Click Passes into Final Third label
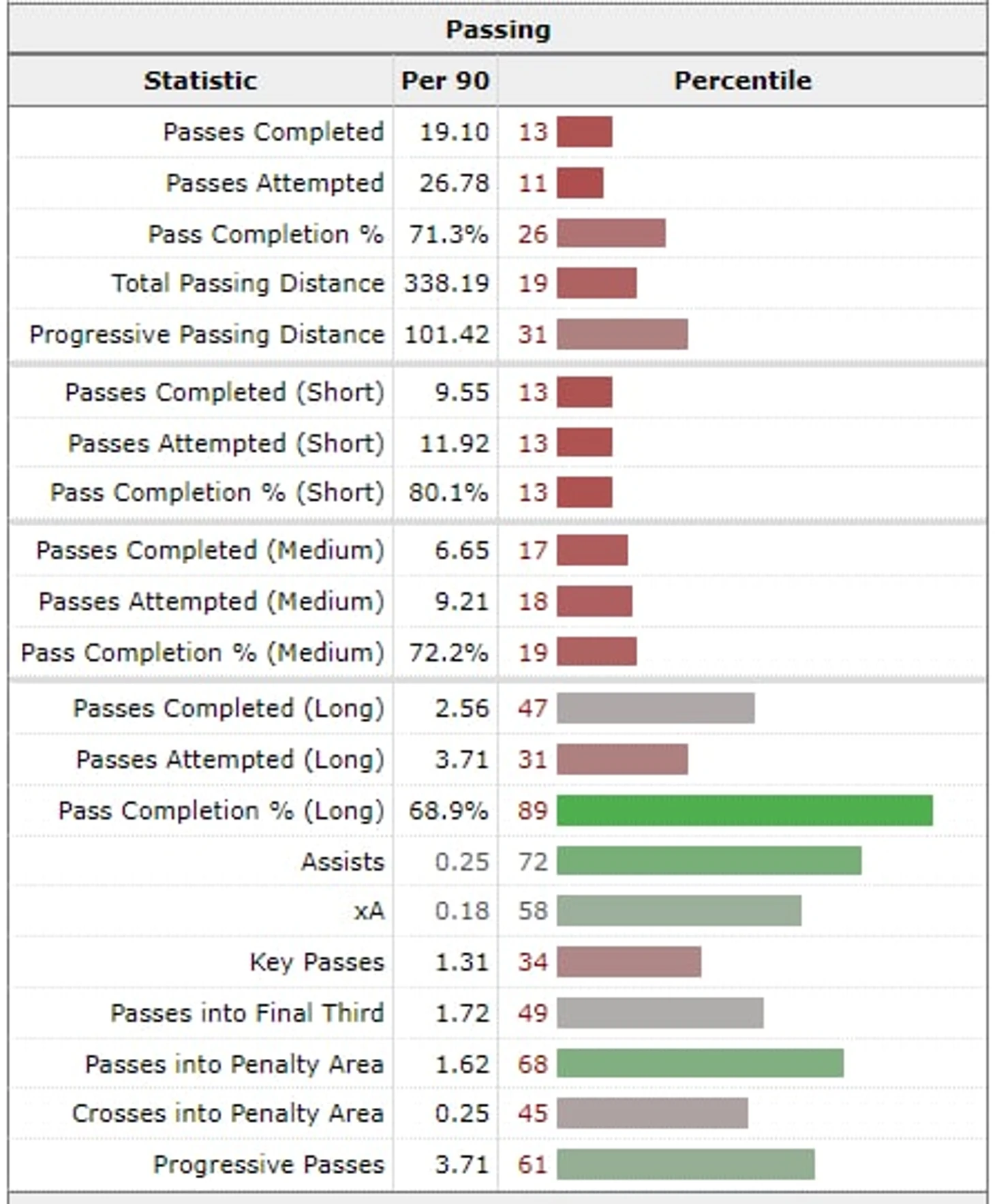Screen dimensions: 995x1204 [247, 1013]
